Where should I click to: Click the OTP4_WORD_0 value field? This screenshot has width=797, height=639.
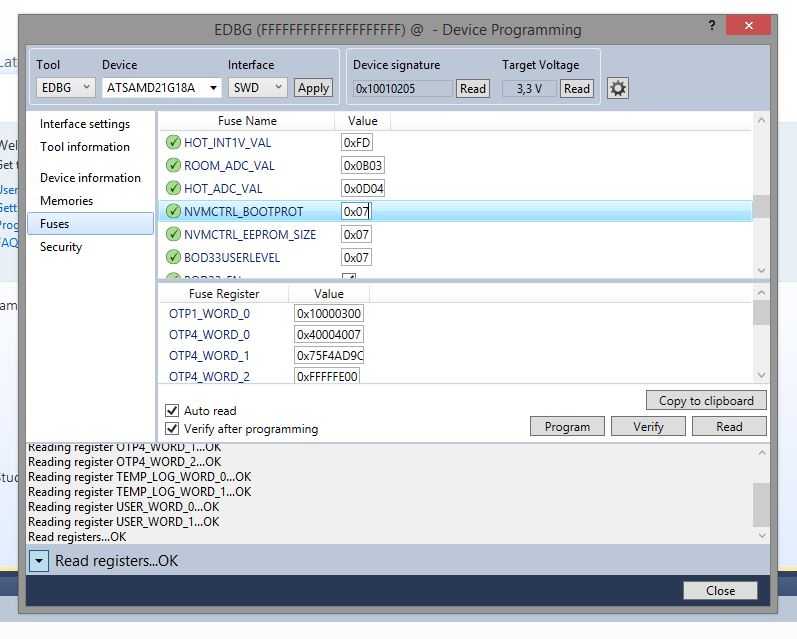coord(329,335)
